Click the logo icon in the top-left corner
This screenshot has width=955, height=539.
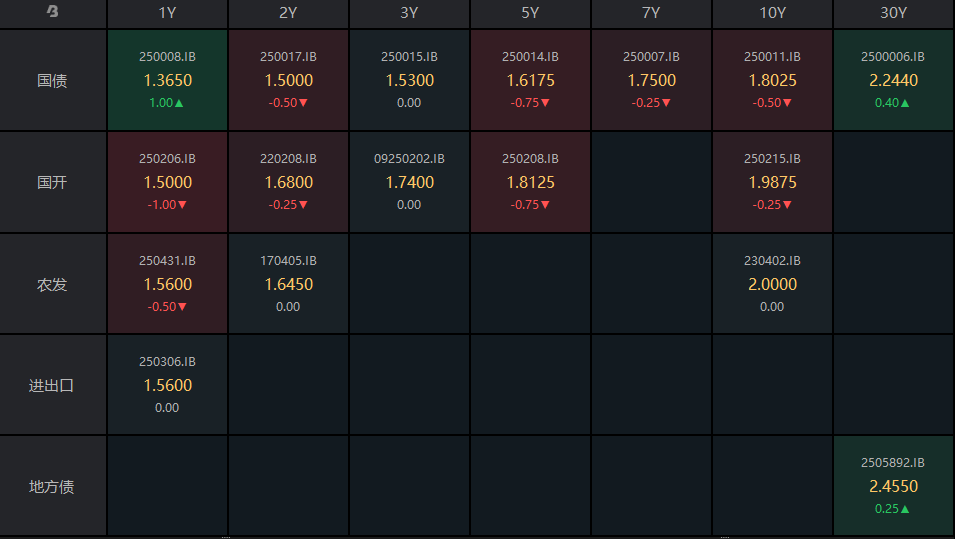click(x=52, y=13)
